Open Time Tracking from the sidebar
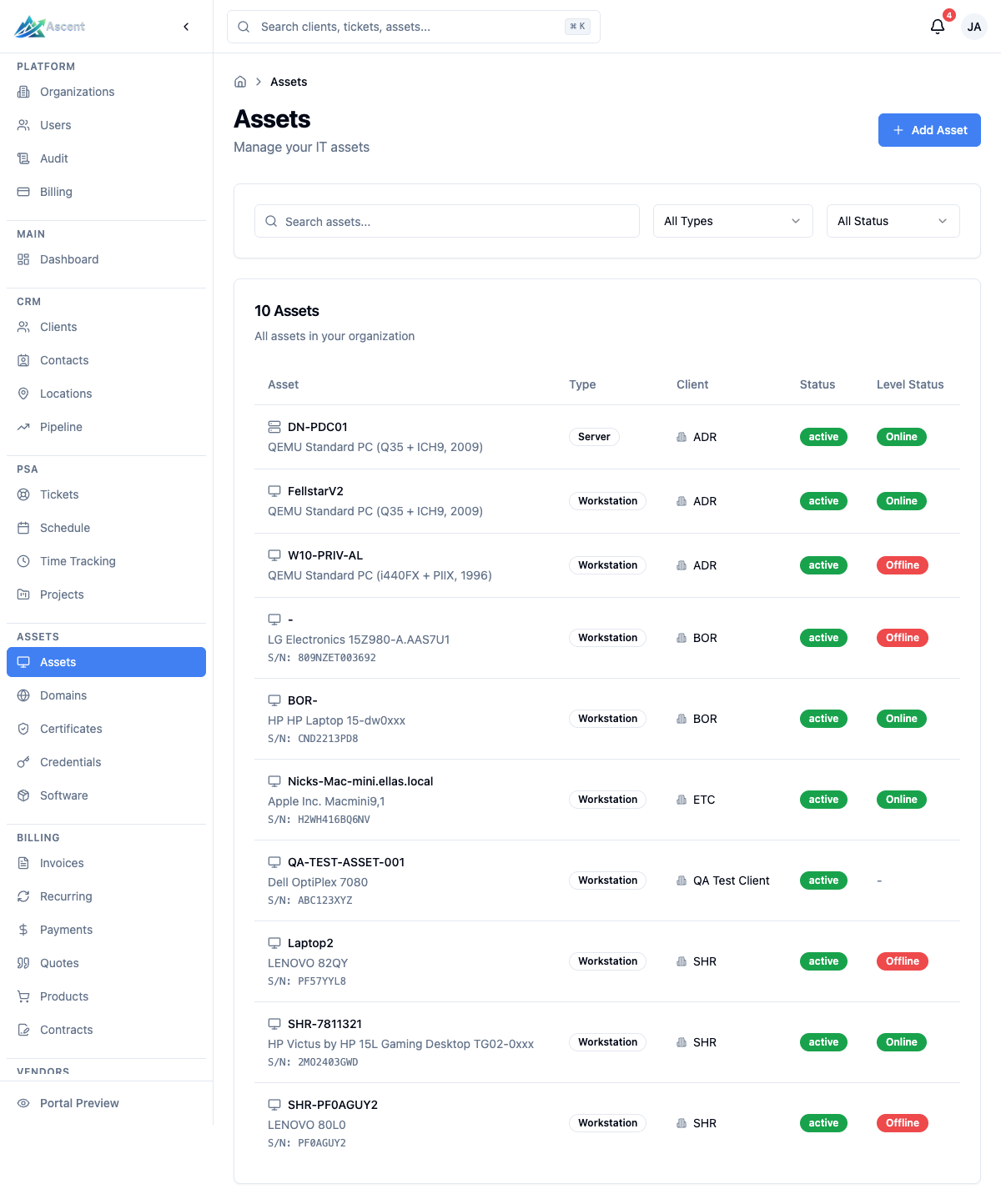Viewport: 1001px width, 1204px height. tap(77, 561)
